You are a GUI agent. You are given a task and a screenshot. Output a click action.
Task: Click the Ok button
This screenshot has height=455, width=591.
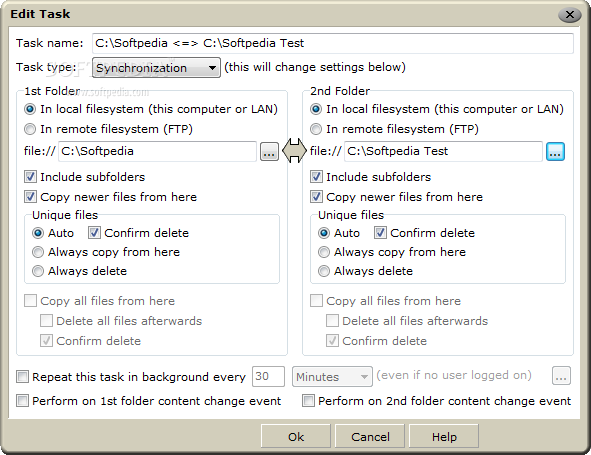pyautogui.click(x=296, y=437)
